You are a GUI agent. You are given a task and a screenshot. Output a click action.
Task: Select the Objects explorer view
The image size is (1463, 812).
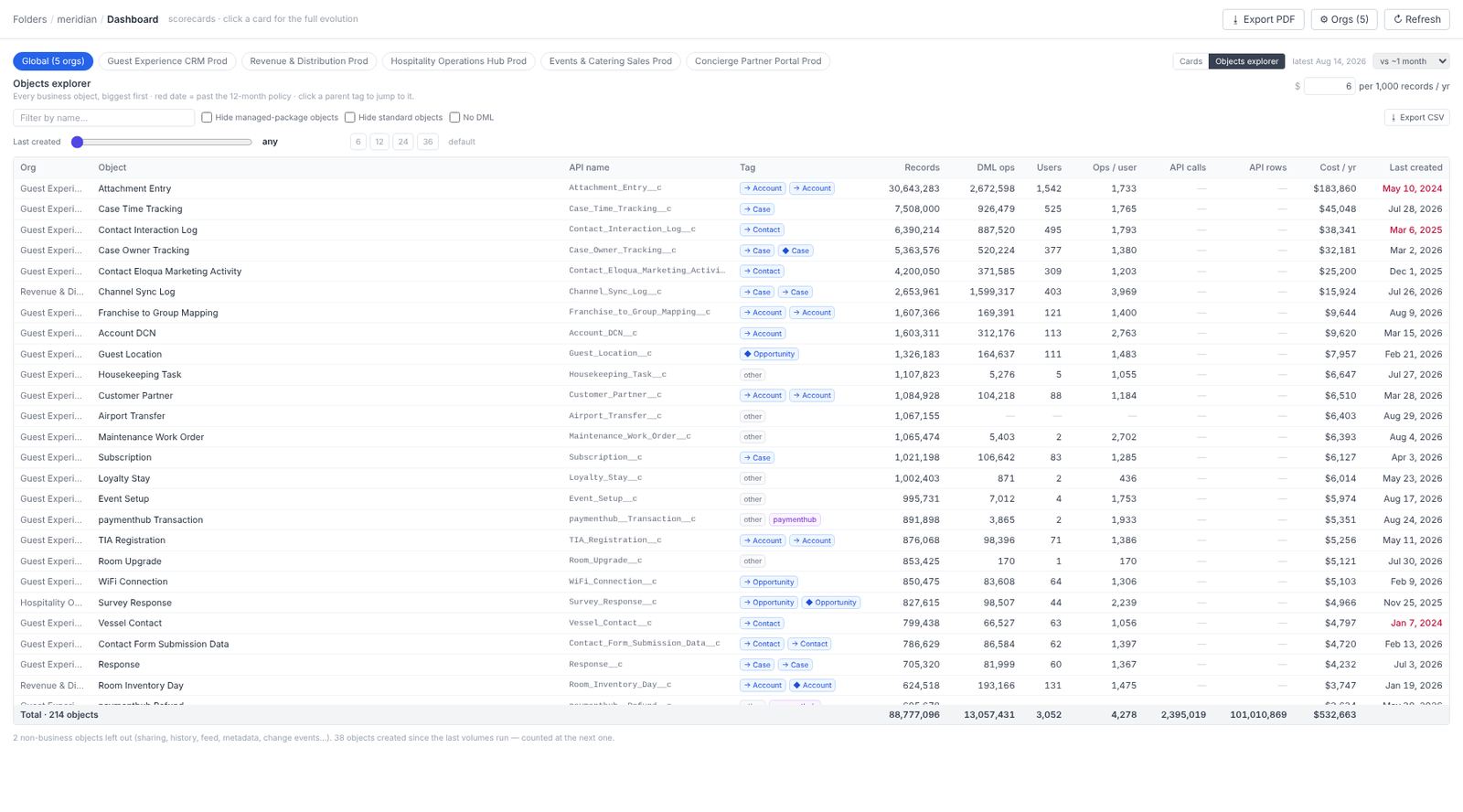[x=1247, y=61]
